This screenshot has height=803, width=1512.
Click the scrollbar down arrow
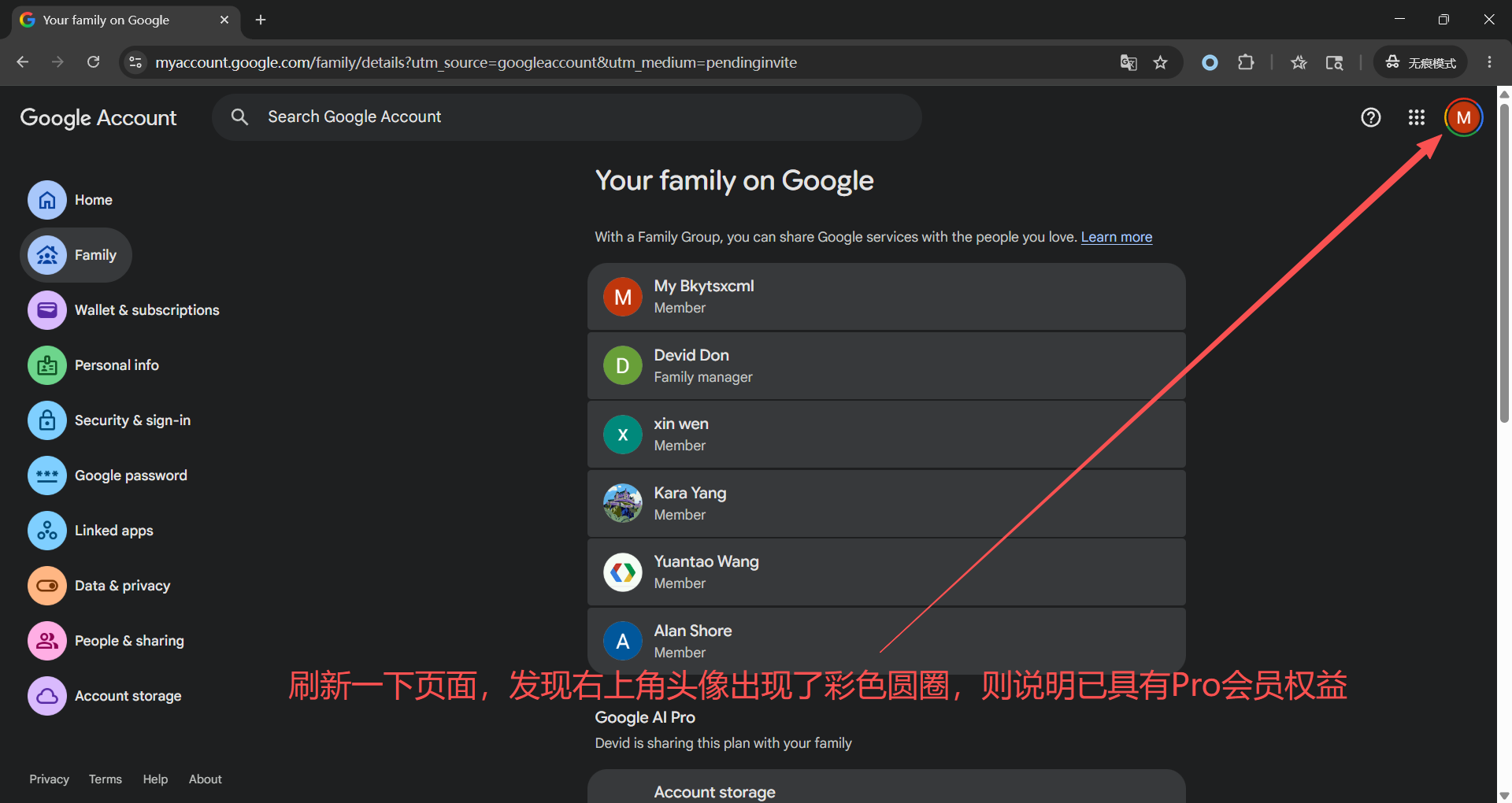(x=1504, y=795)
